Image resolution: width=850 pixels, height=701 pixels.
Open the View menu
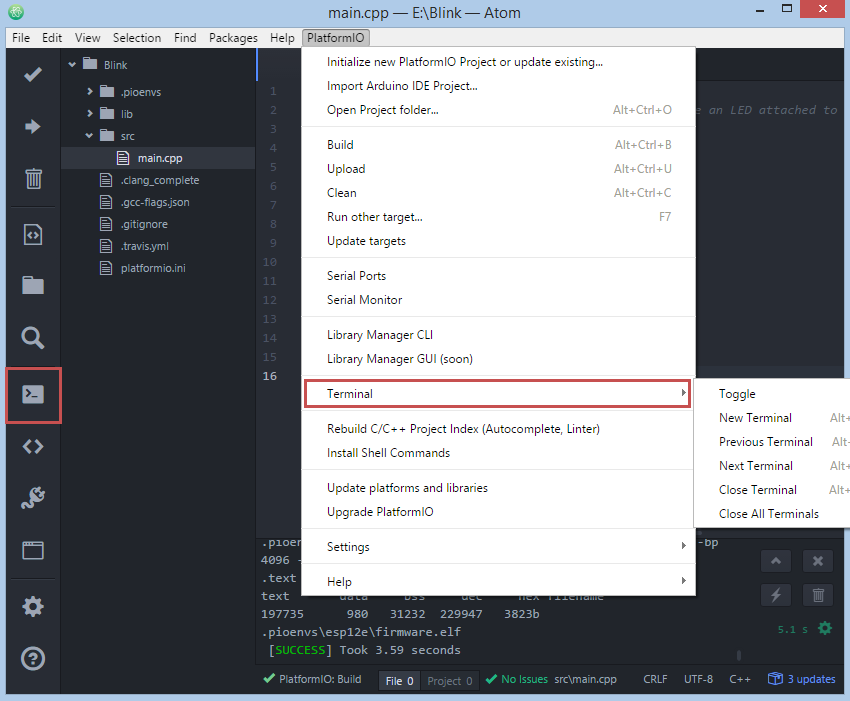tap(87, 37)
